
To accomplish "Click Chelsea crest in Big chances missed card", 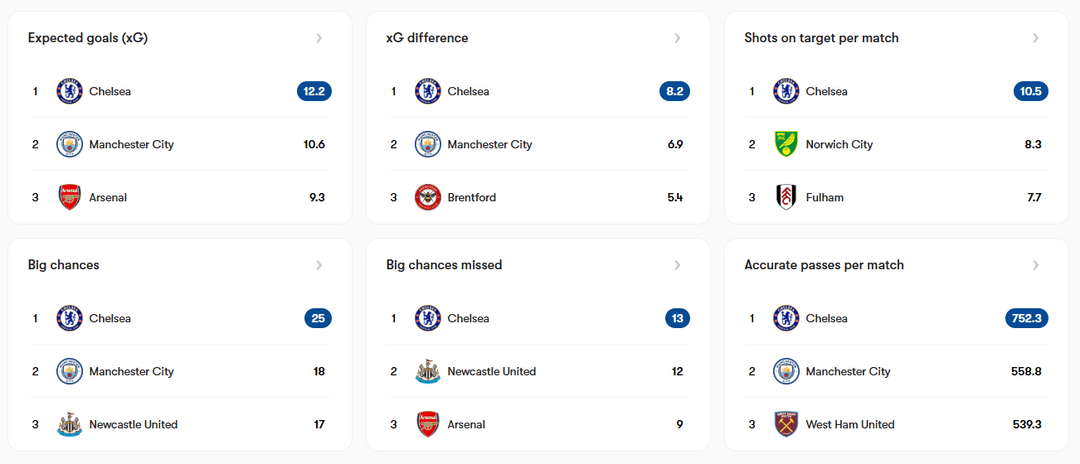I will (428, 318).
